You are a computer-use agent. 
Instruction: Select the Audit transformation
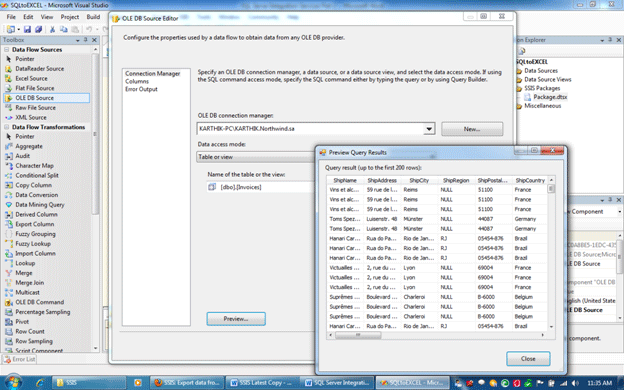coord(22,156)
